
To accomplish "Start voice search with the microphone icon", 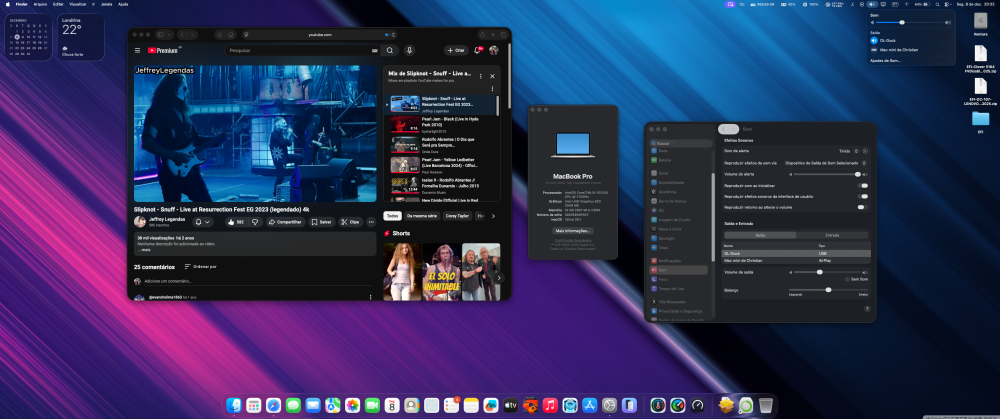I will point(409,50).
